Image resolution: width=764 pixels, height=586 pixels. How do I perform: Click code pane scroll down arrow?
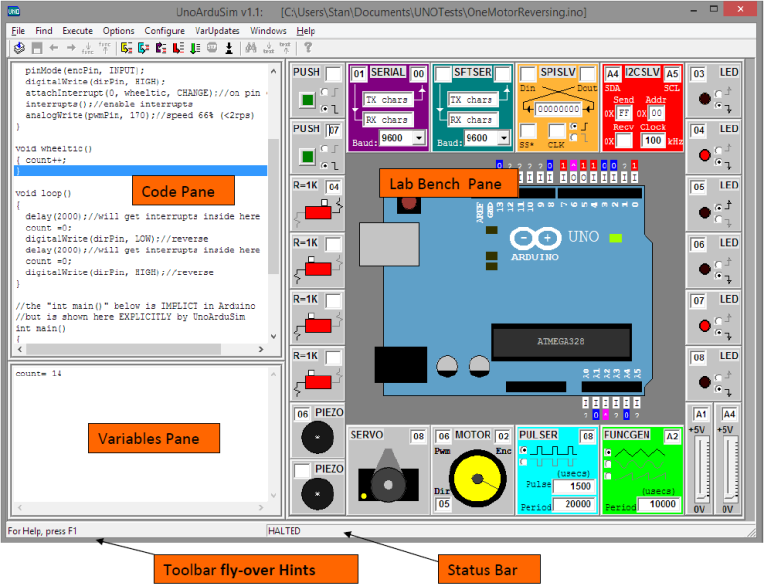click(x=273, y=336)
